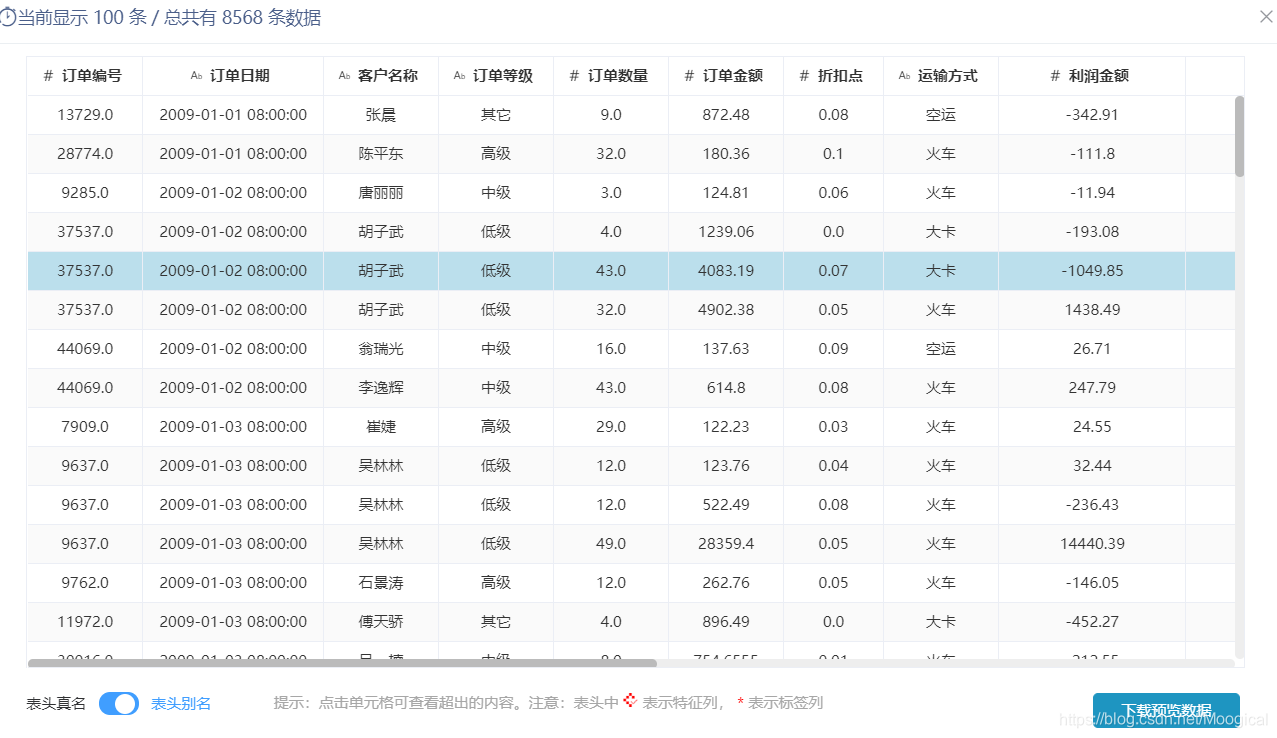Click the 订单等级 column header

[496, 76]
